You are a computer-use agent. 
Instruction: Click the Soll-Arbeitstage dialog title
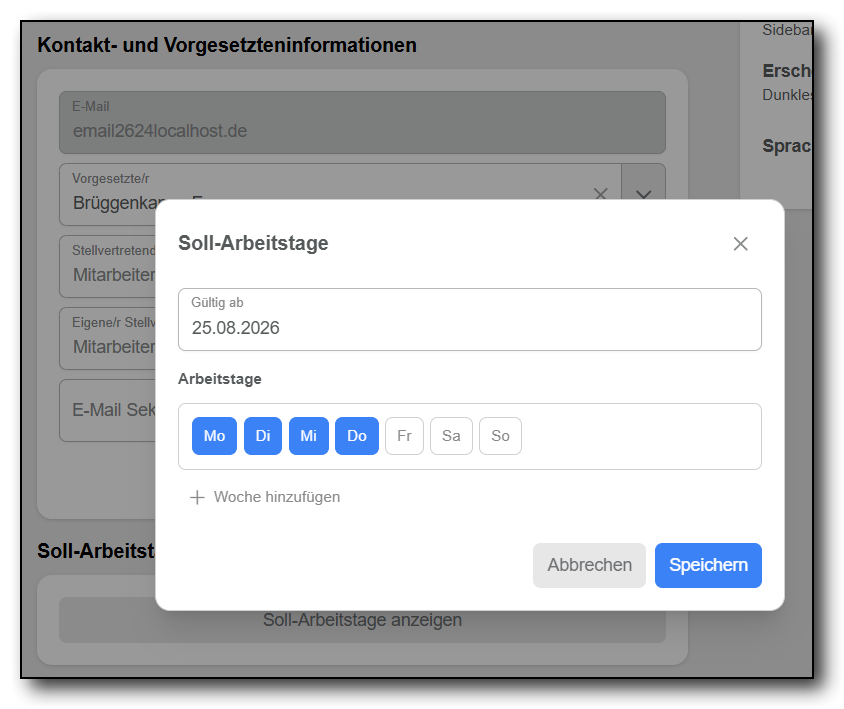point(253,243)
